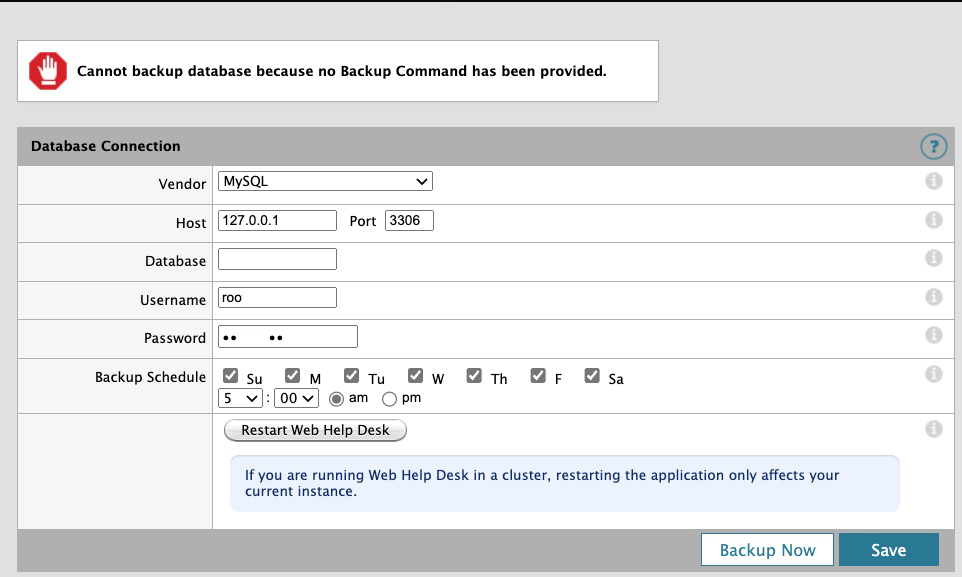Screen dimensions: 962x577
Task: Click the Save button
Action: click(888, 550)
